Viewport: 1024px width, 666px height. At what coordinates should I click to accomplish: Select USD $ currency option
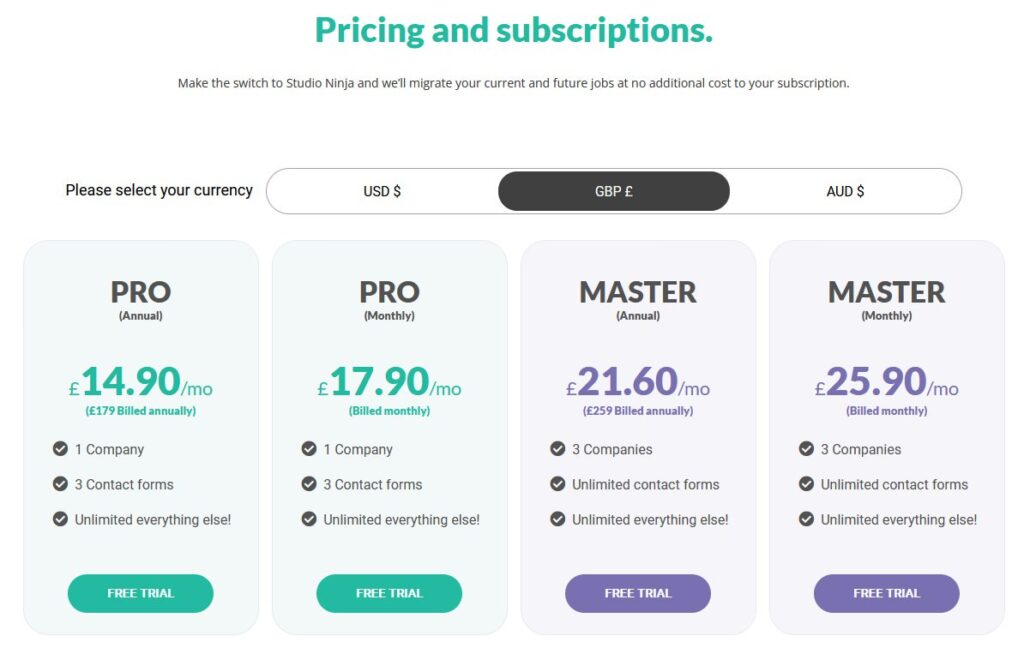point(382,191)
